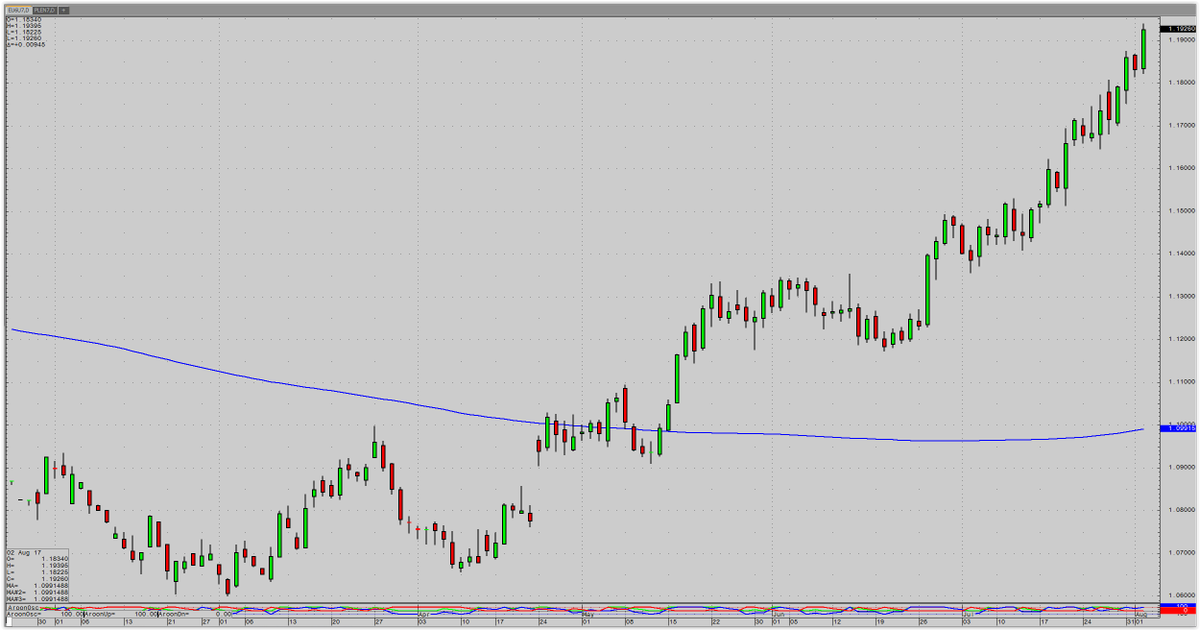Viewport: 1200px width, 630px height.
Task: Click the 1.15000 price axis label
Action: point(1181,211)
